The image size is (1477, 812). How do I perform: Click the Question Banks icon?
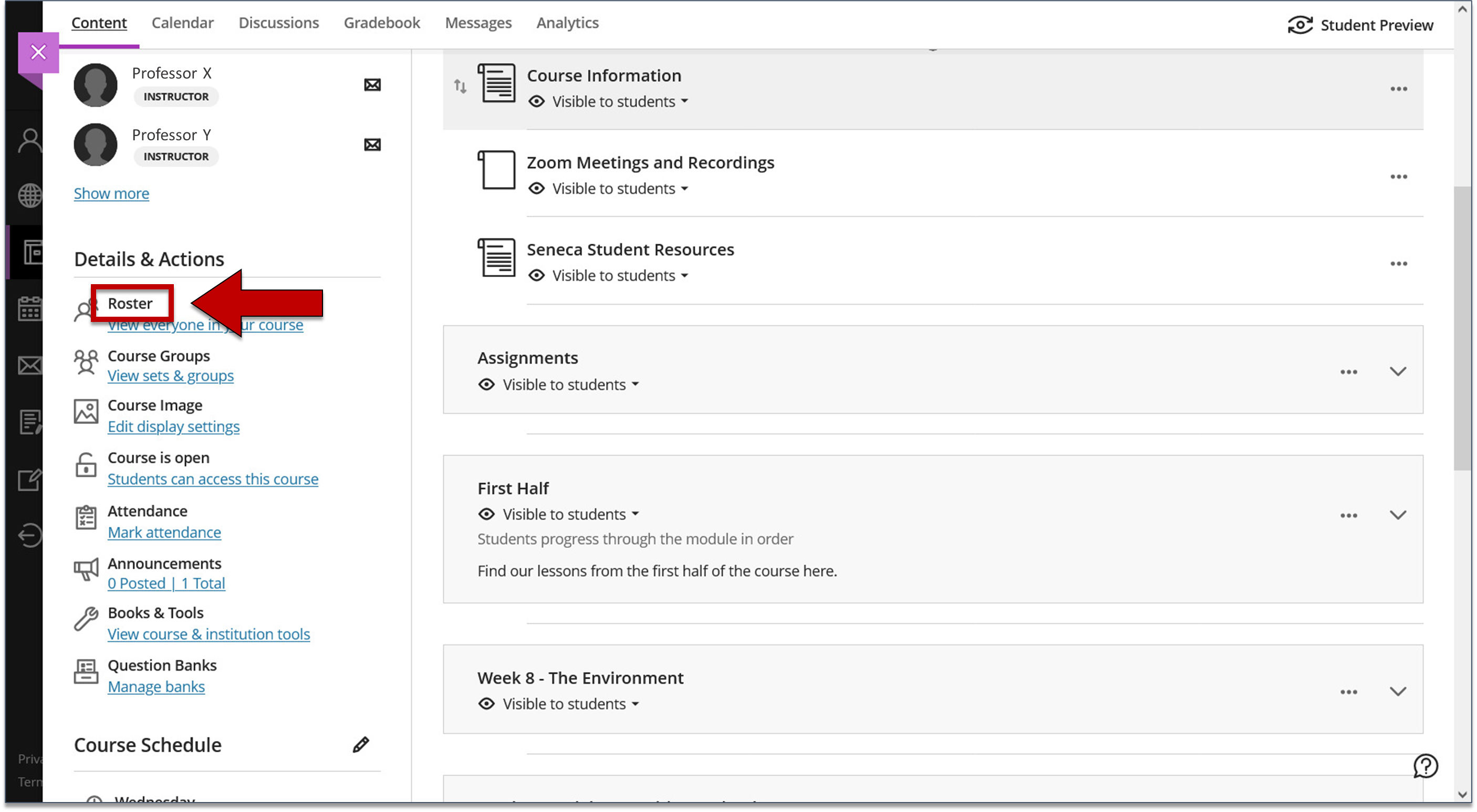[x=85, y=672]
